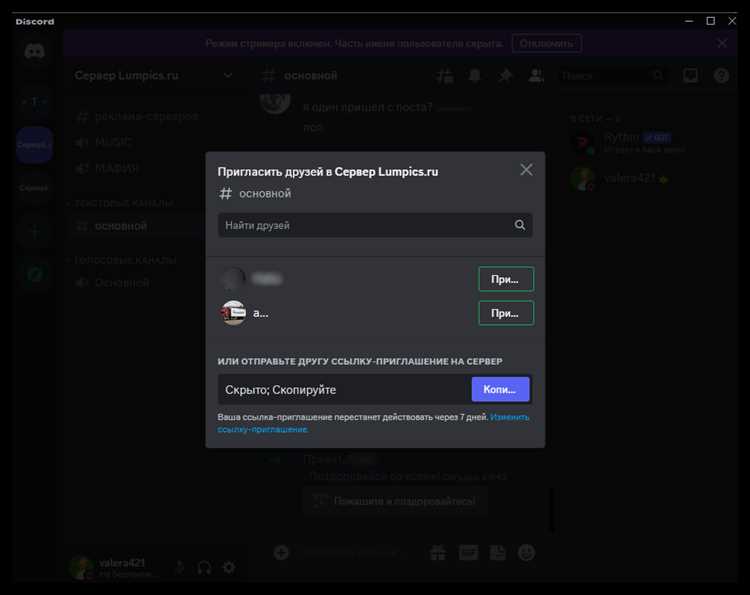The image size is (750, 595).
Task: Open the emoji picker icon
Action: [527, 553]
